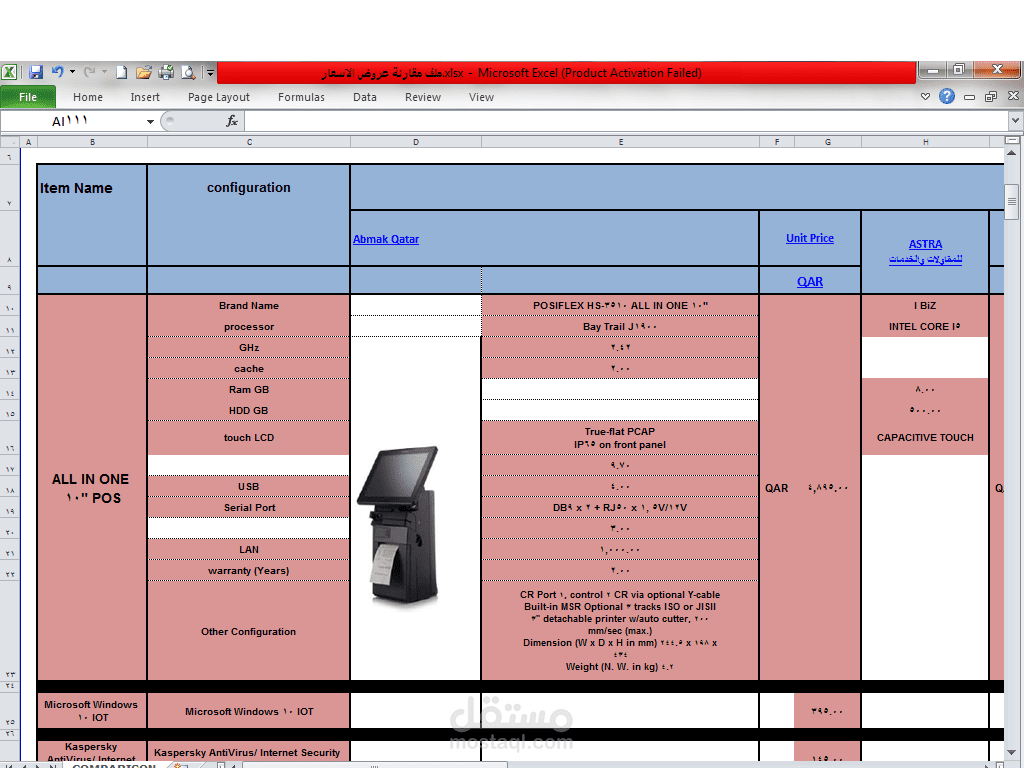
Task: Click the vertical scrollbar up arrow
Action: (1012, 153)
